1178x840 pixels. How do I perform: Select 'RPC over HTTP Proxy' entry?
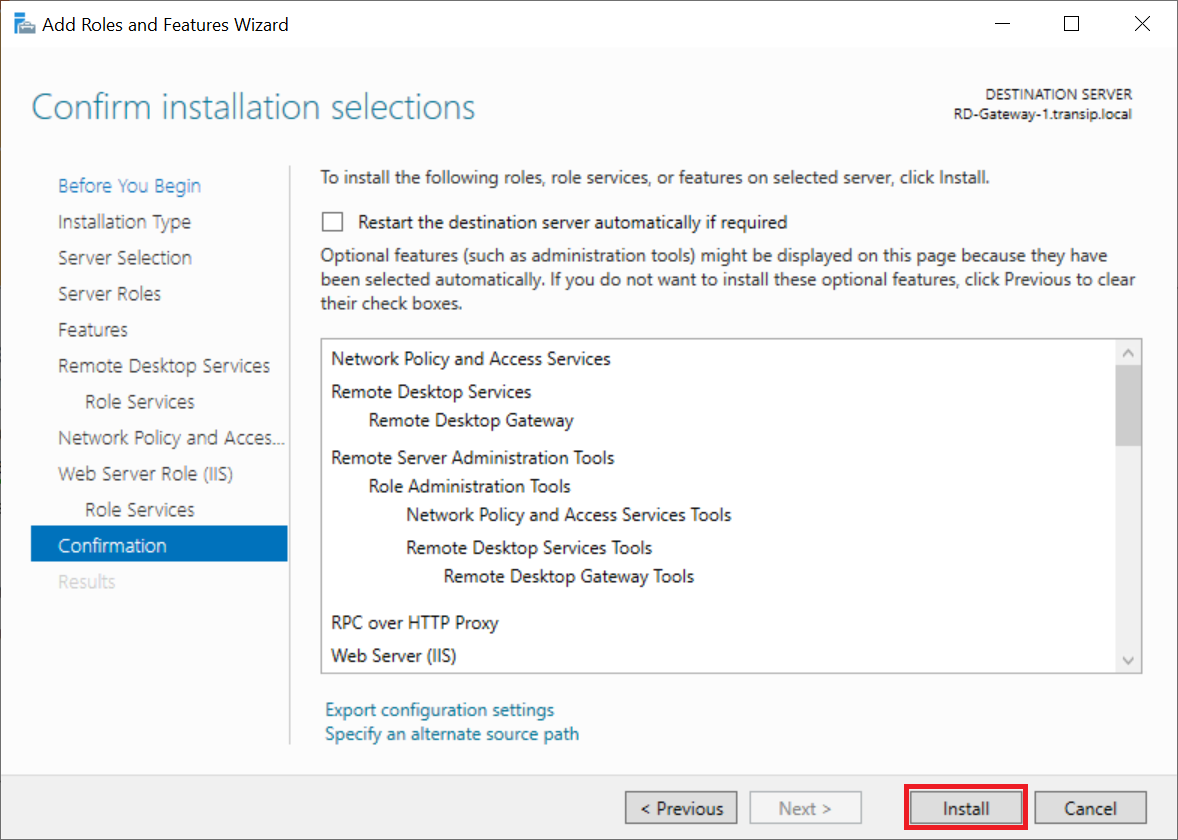(x=415, y=623)
